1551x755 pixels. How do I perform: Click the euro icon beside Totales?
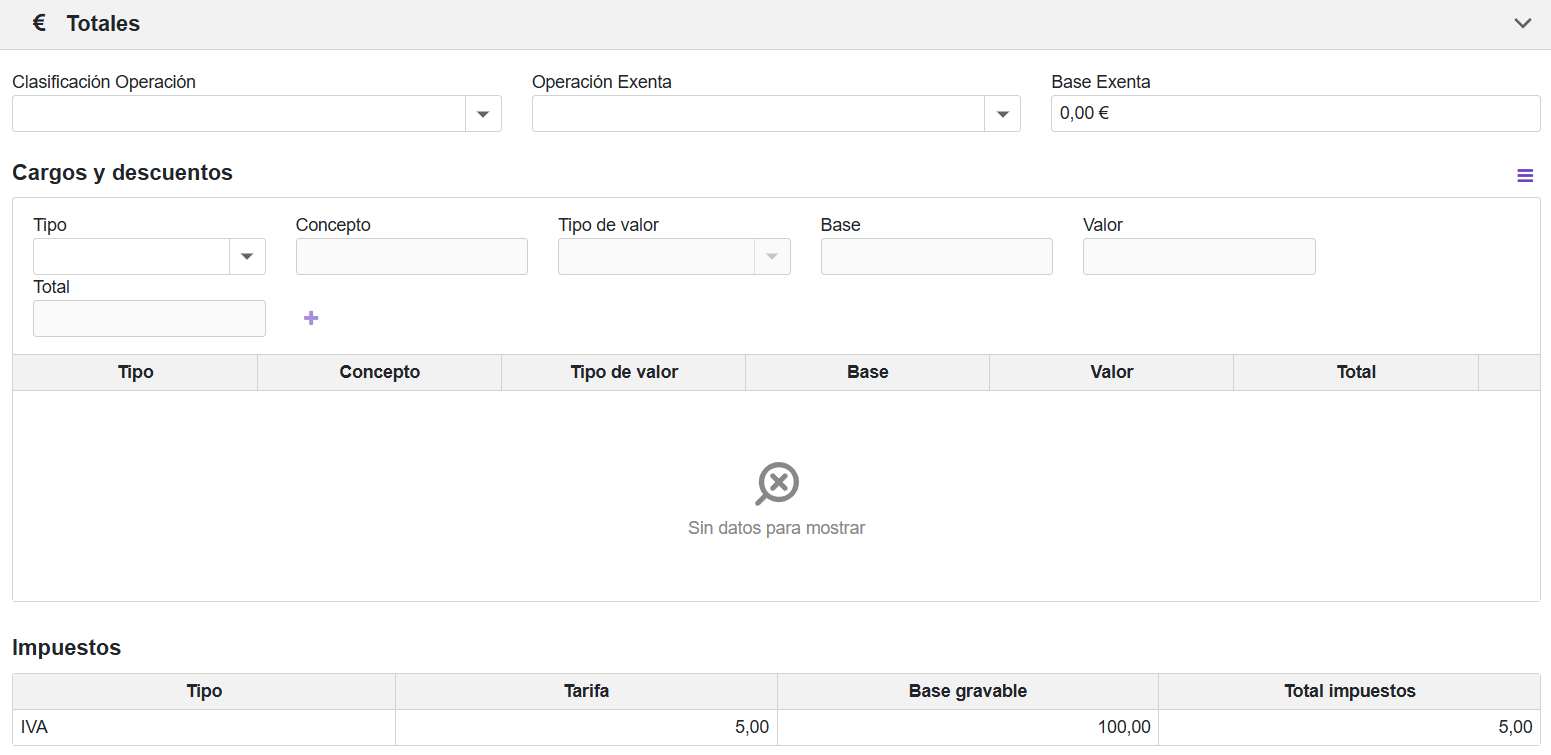39,23
